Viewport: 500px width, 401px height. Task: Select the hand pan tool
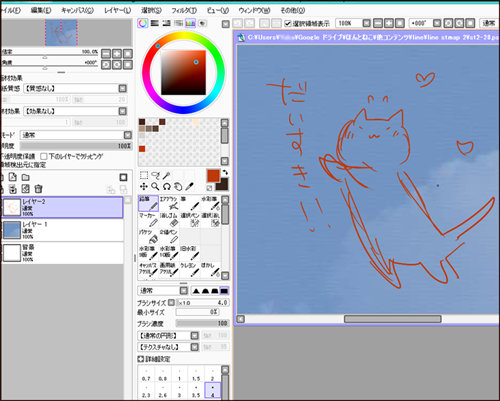pyautogui.click(x=178, y=187)
